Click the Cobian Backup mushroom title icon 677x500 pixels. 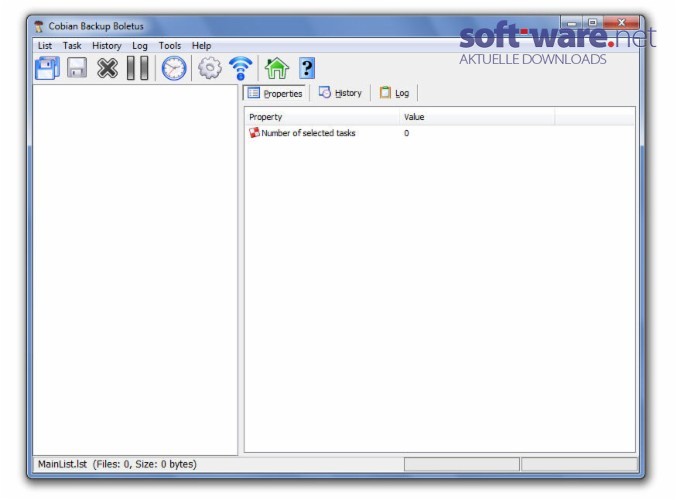point(39,26)
